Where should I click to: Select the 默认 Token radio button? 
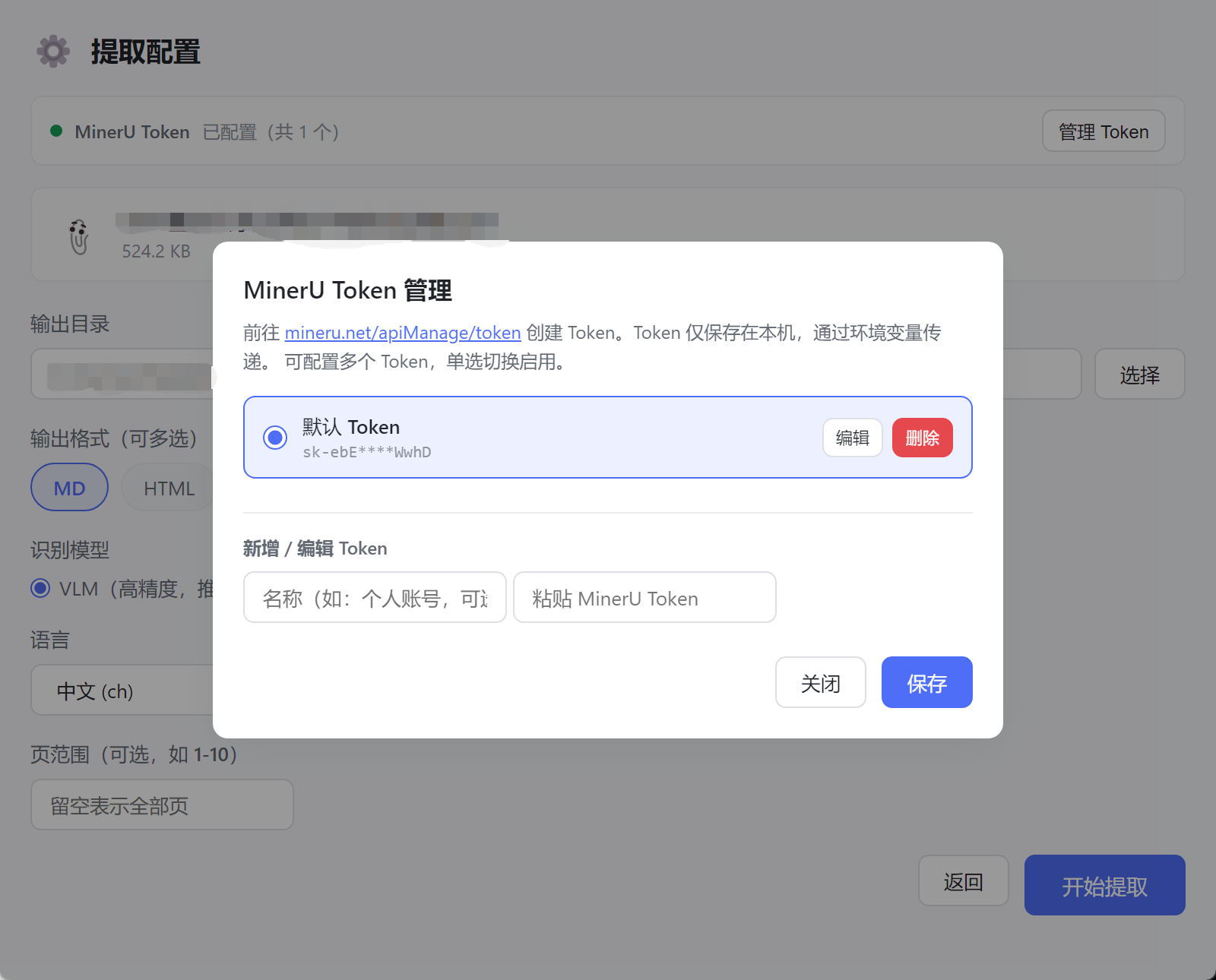click(274, 438)
